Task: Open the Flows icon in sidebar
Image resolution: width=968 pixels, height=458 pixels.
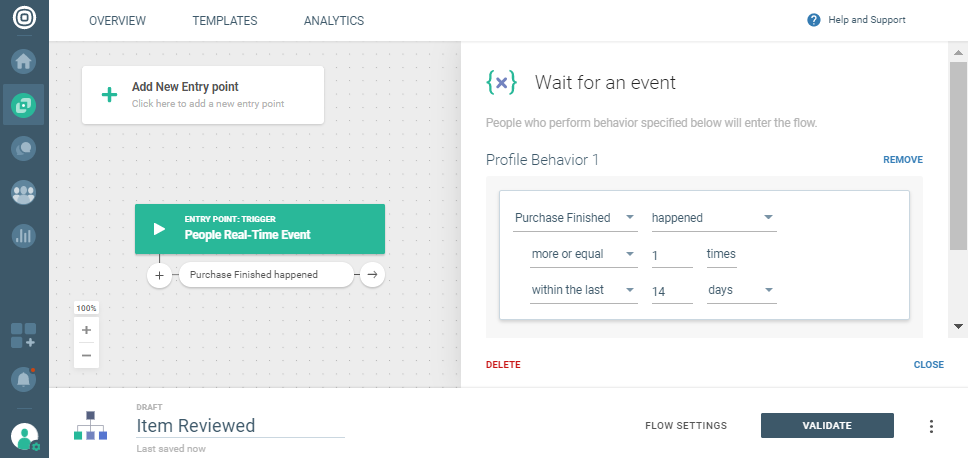Action: pos(24,105)
